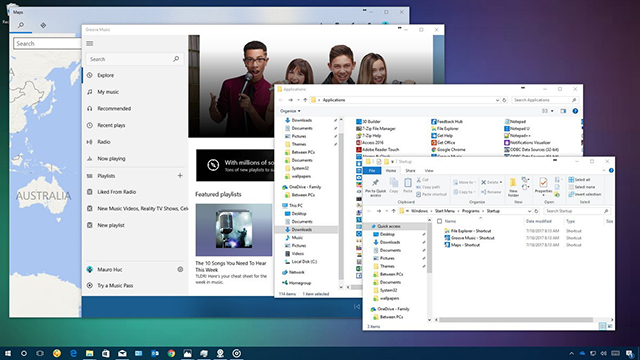Image resolution: width=640 pixels, height=360 pixels.
Task: Click the Groove Music settings gear icon
Action: (x=180, y=269)
